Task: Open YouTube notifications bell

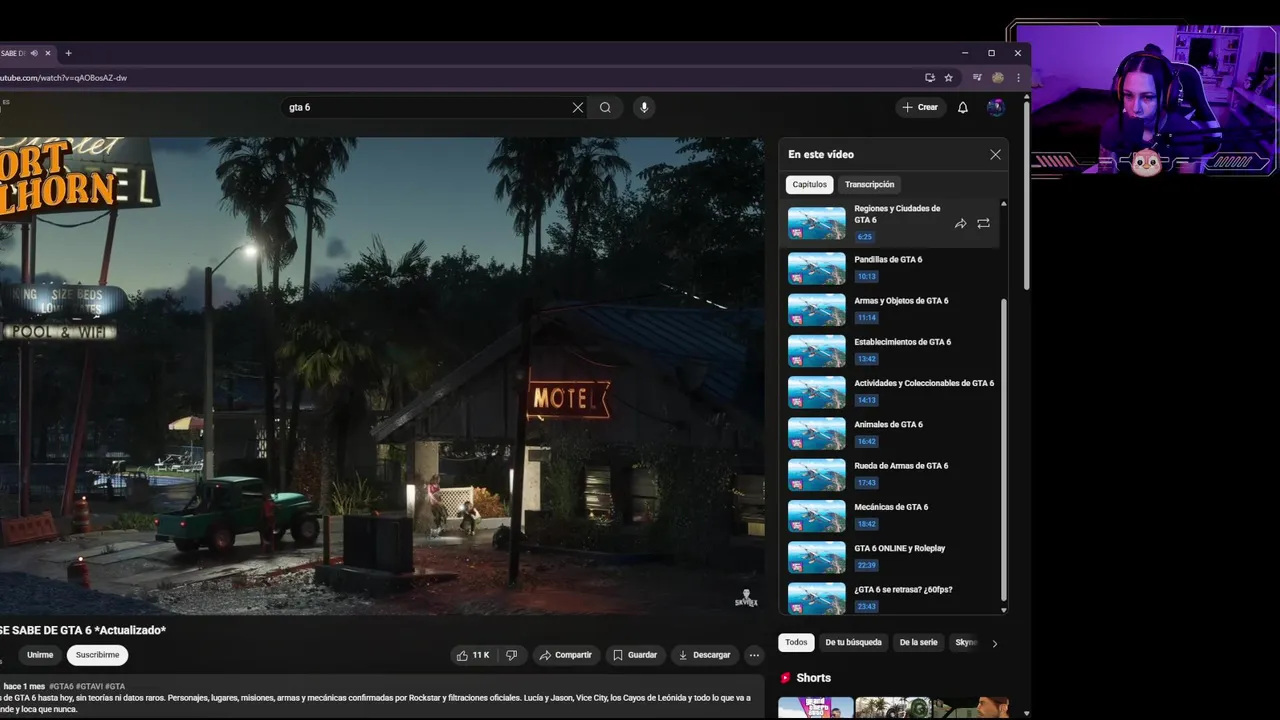Action: tap(963, 107)
